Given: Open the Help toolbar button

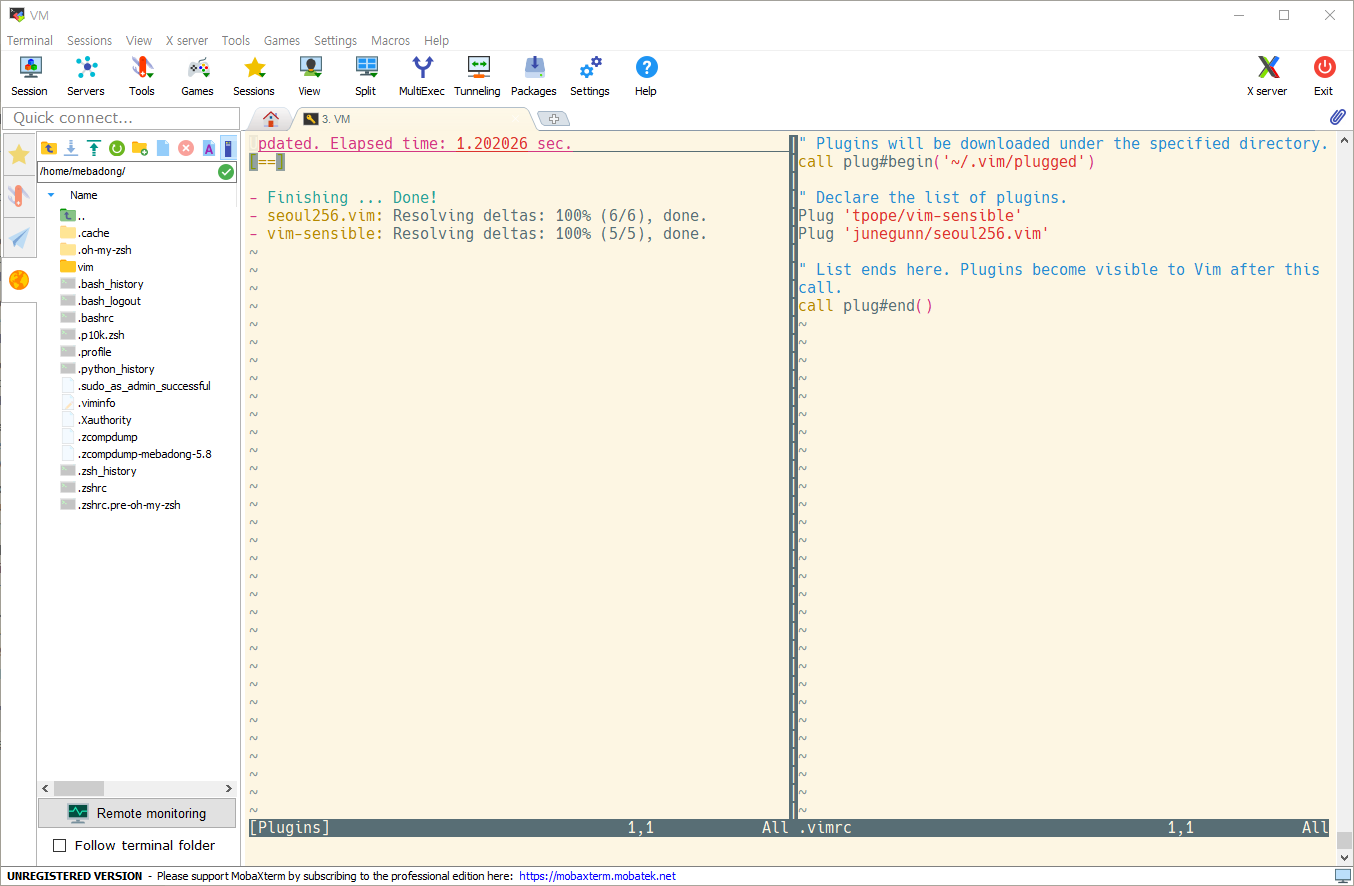Looking at the screenshot, I should click(x=646, y=76).
